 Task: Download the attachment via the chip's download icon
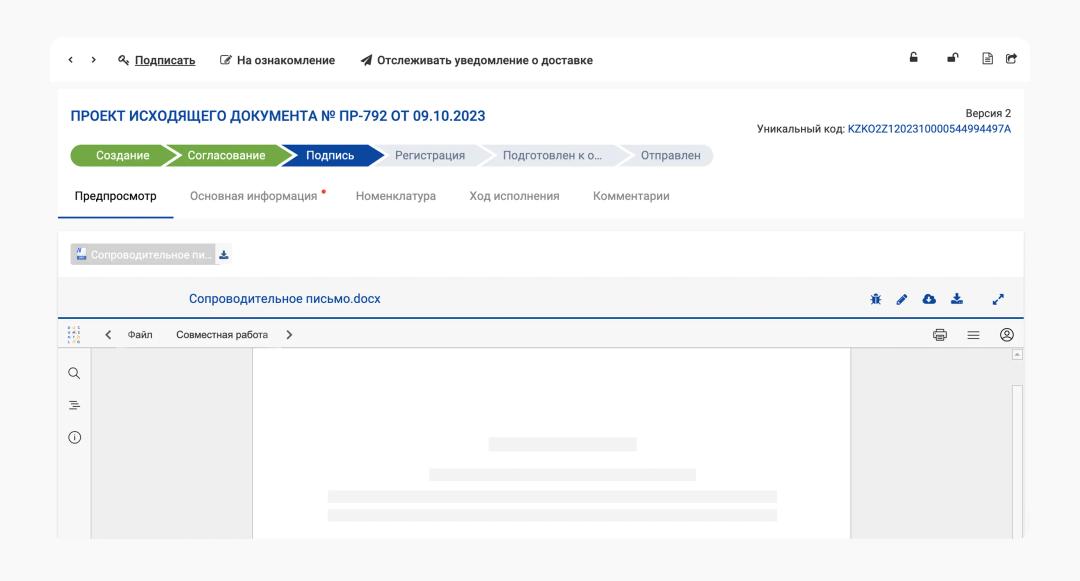point(224,254)
